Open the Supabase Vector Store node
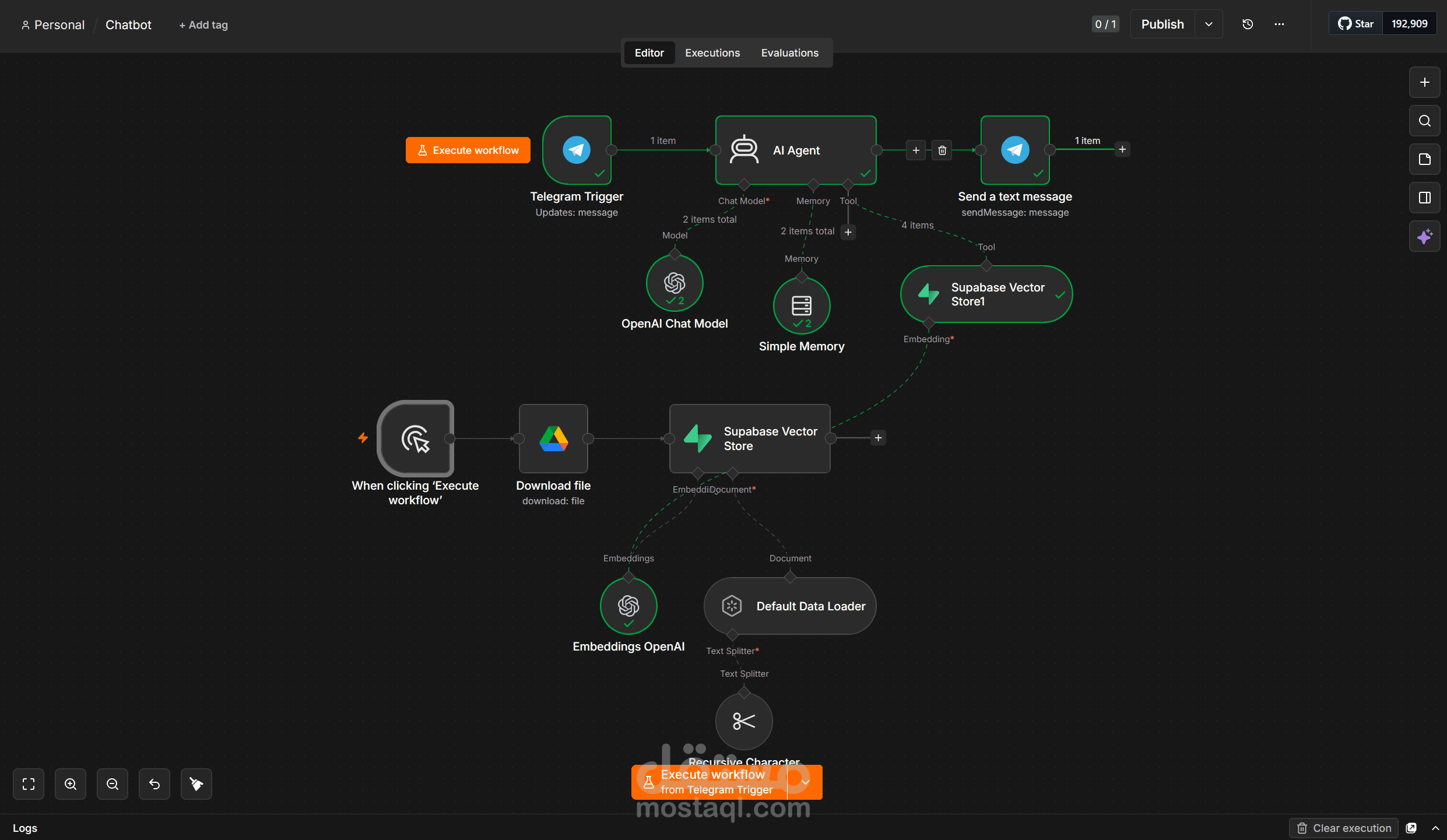 [x=750, y=438]
